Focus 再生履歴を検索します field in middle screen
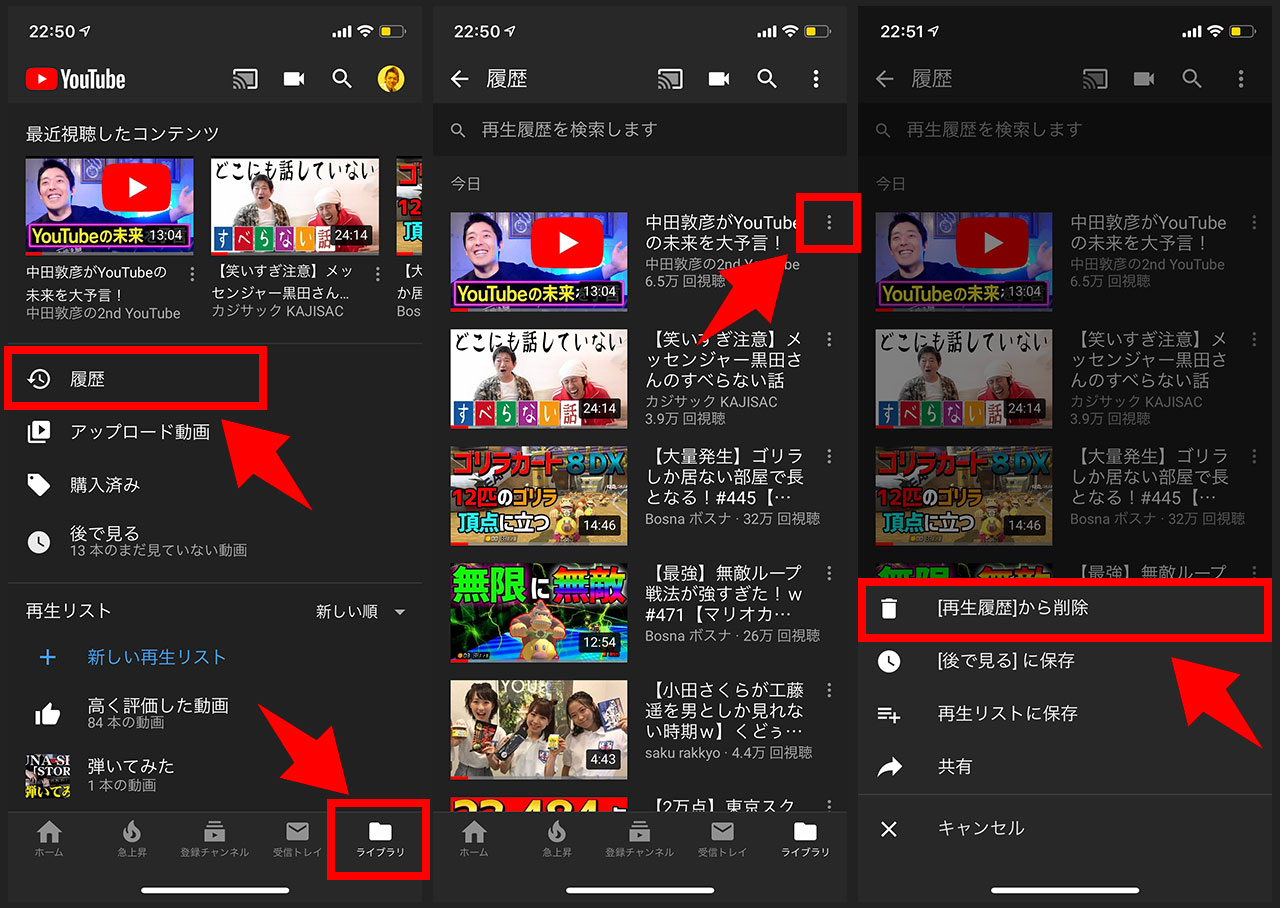 point(640,130)
